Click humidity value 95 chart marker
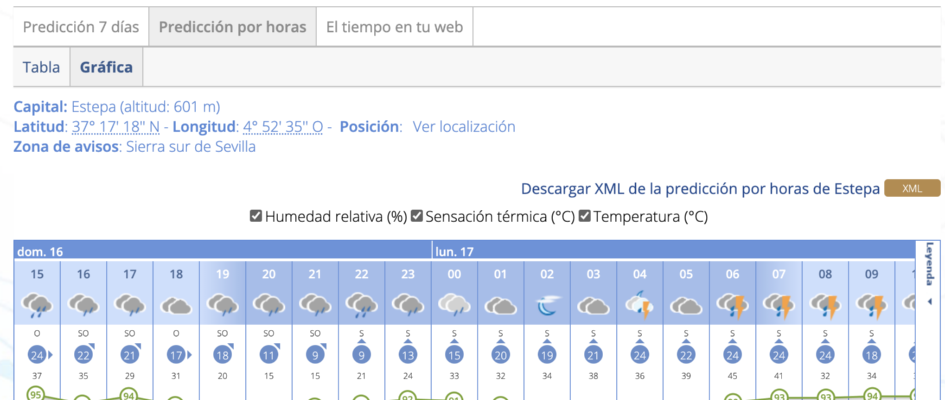The height and width of the screenshot is (400, 945). click(x=37, y=396)
